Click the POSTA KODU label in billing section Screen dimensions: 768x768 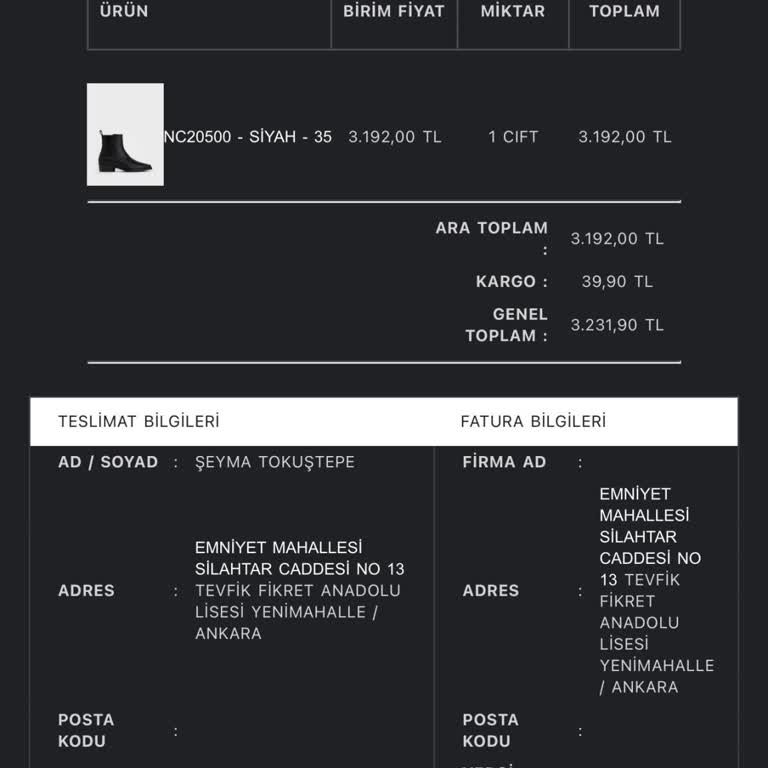pyautogui.click(x=490, y=730)
